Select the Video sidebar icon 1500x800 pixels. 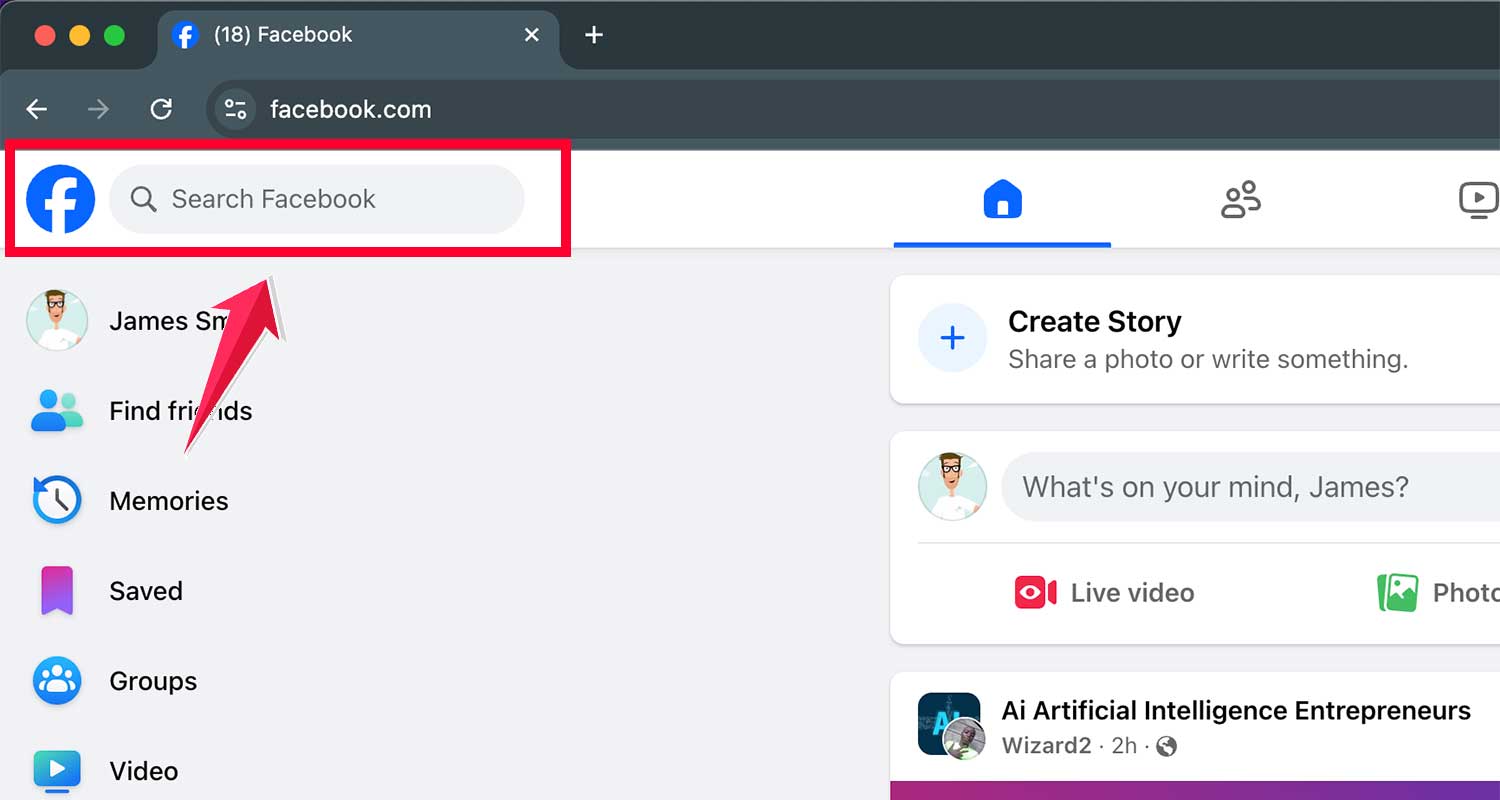click(57, 770)
